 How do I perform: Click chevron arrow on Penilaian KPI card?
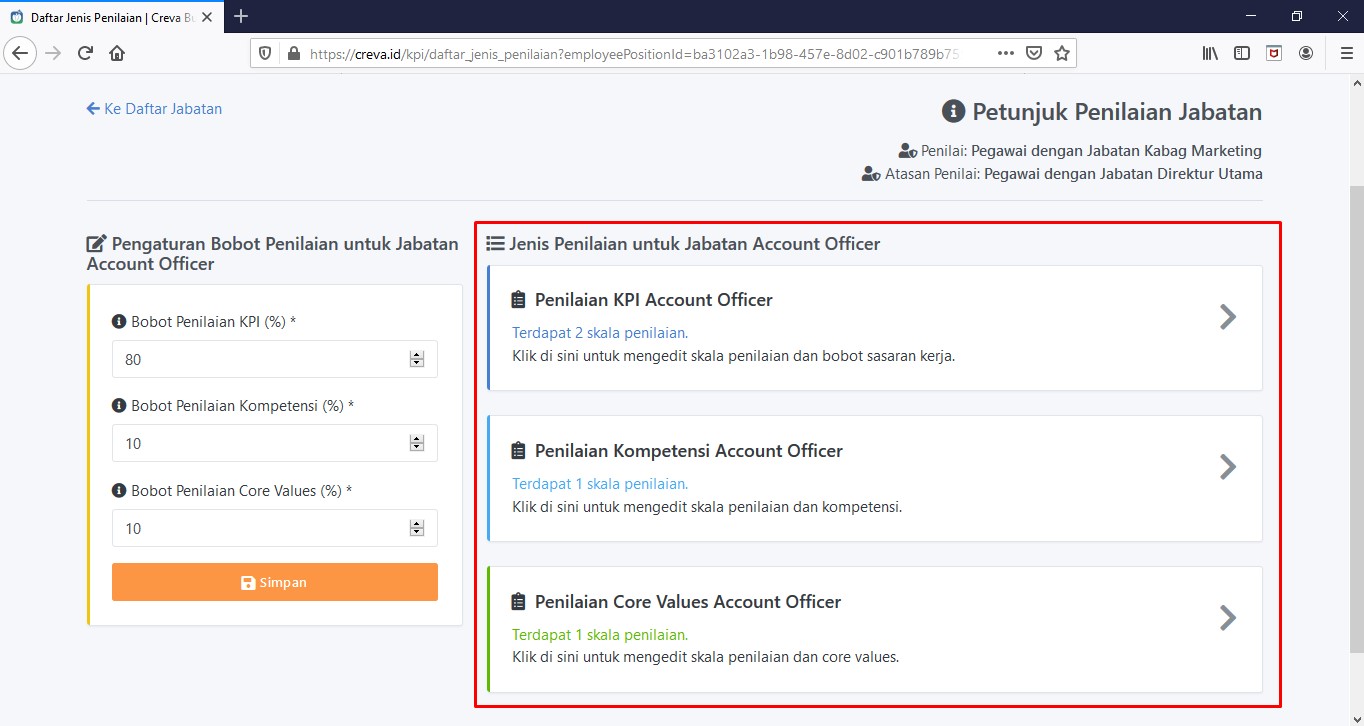click(x=1229, y=317)
